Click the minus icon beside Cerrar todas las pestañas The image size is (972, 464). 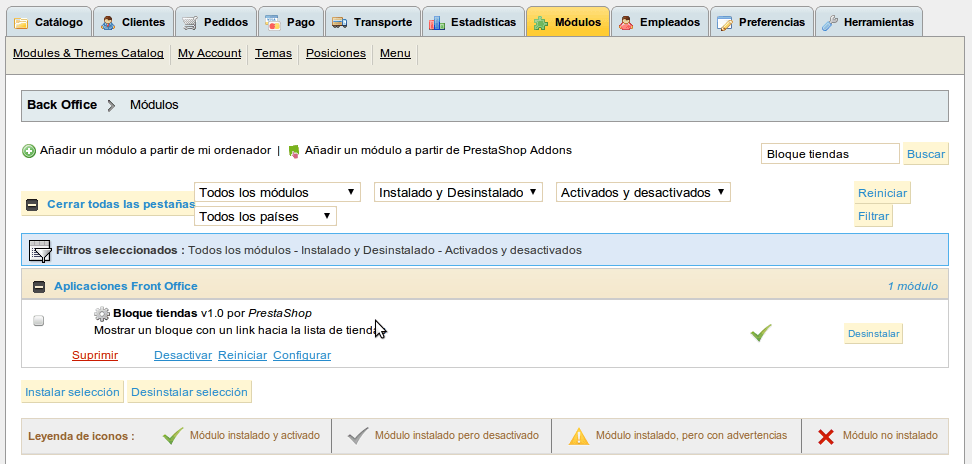32,205
